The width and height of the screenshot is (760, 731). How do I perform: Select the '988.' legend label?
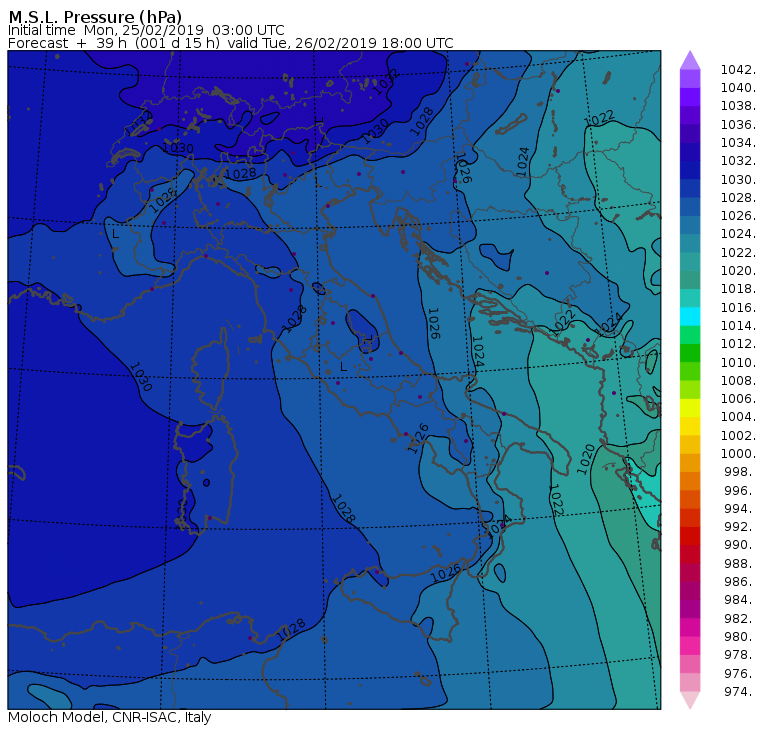tap(740, 563)
